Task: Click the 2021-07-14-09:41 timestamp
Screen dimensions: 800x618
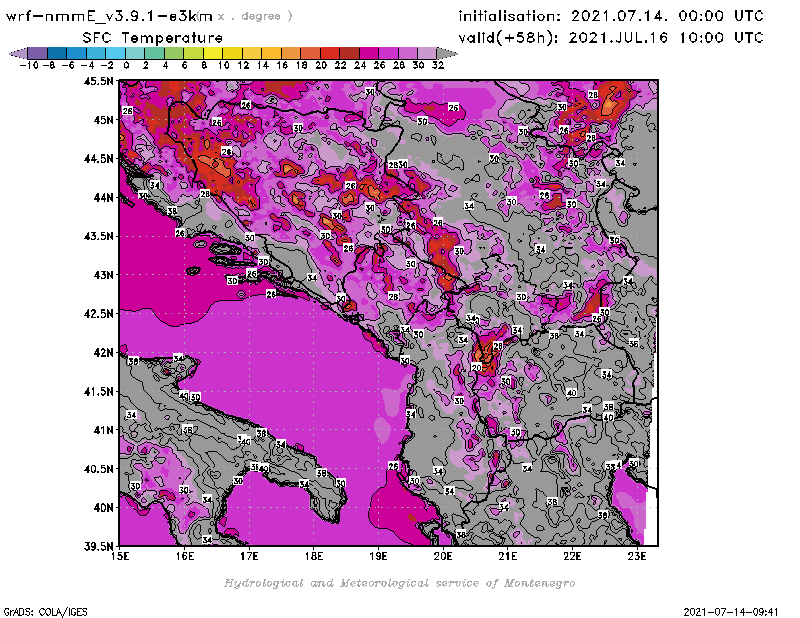Action: coord(731,611)
